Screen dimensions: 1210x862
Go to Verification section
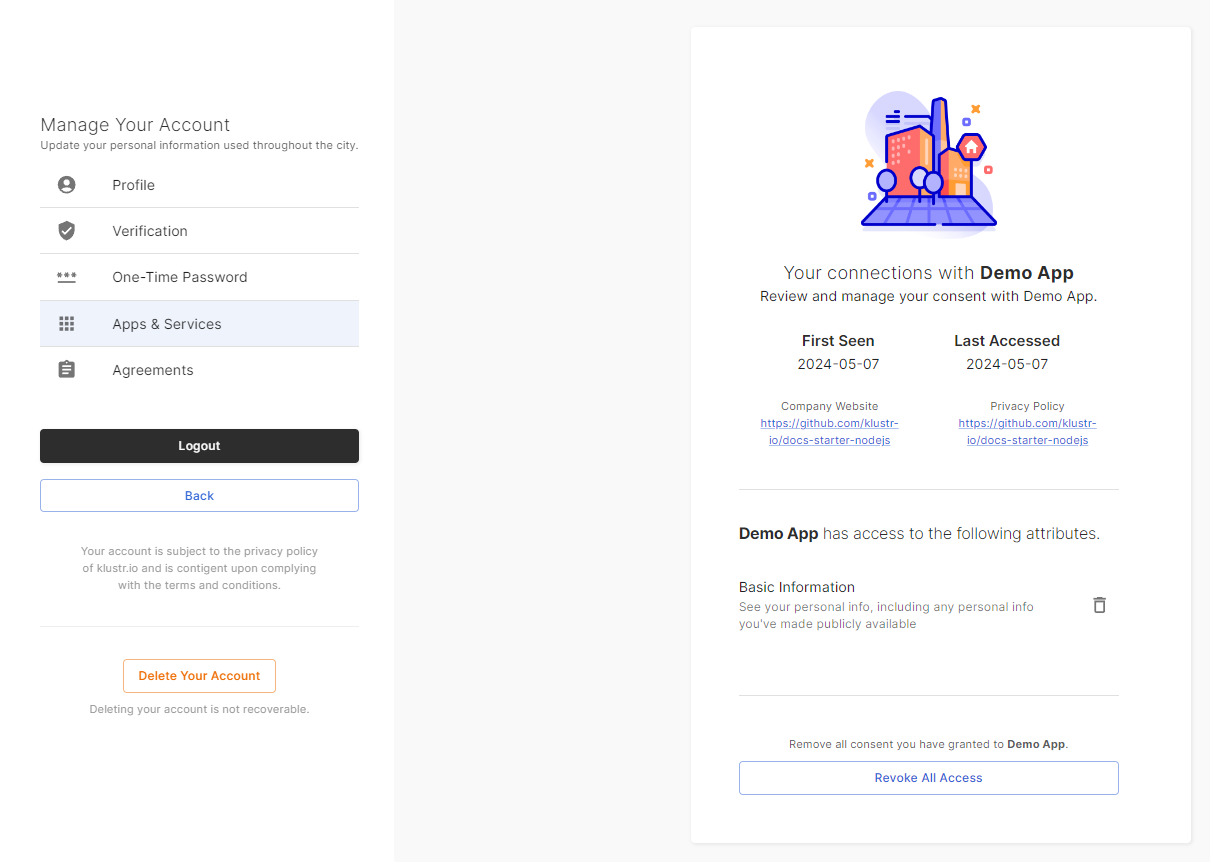(150, 231)
